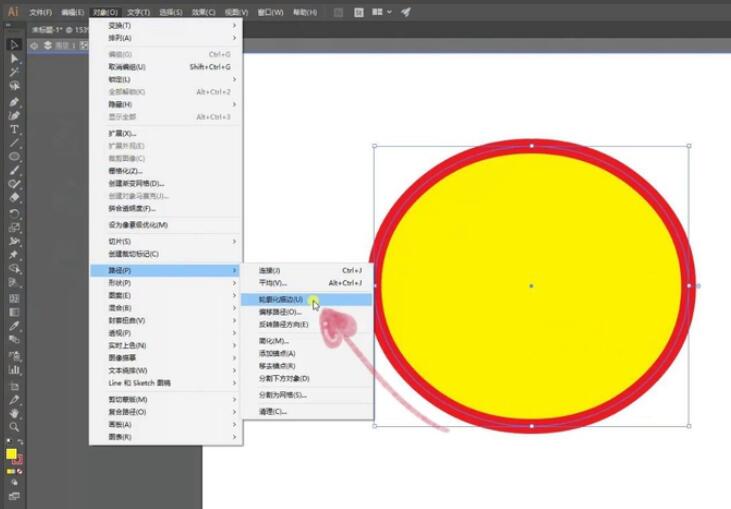Select the Symbol Sprayer tool

14,357
